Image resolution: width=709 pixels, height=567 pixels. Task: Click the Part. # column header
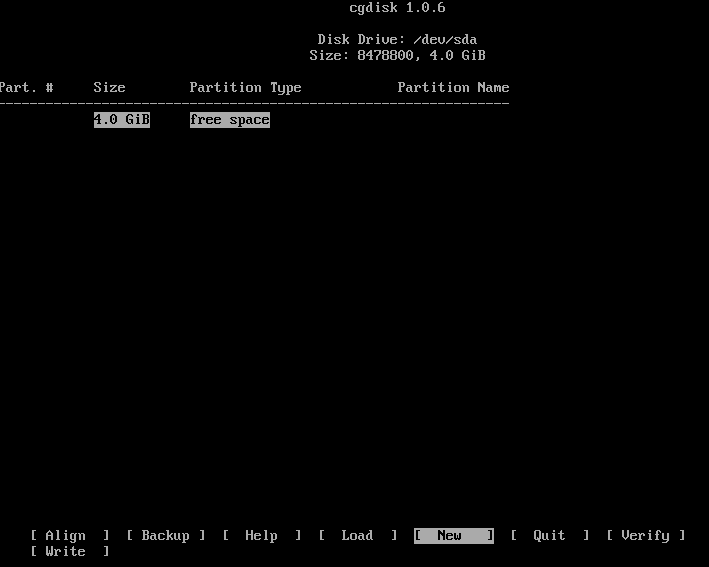tap(27, 87)
